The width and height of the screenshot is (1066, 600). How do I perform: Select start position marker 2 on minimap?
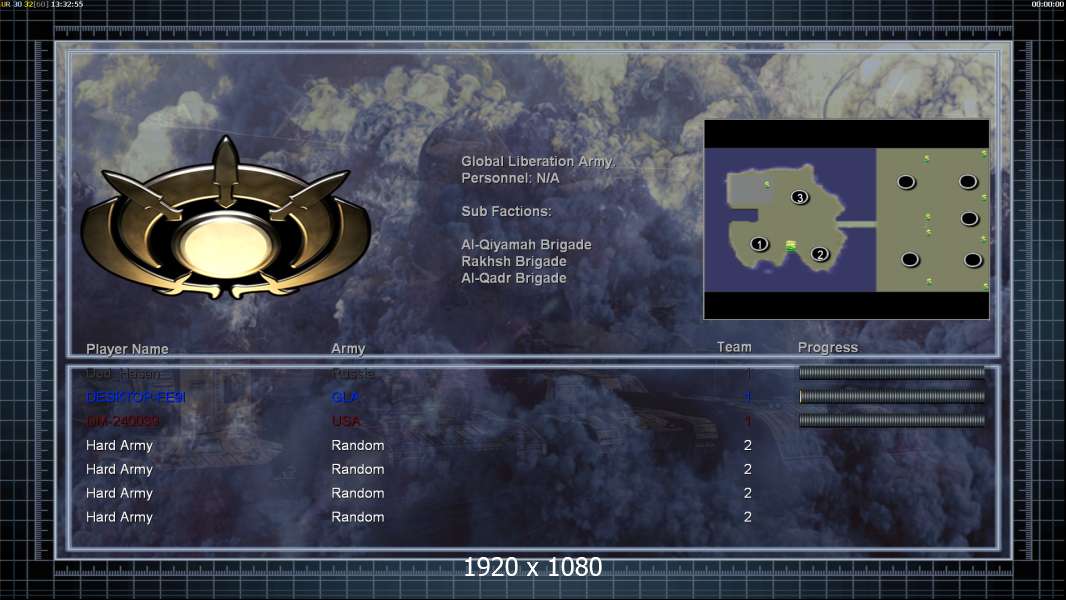point(820,254)
